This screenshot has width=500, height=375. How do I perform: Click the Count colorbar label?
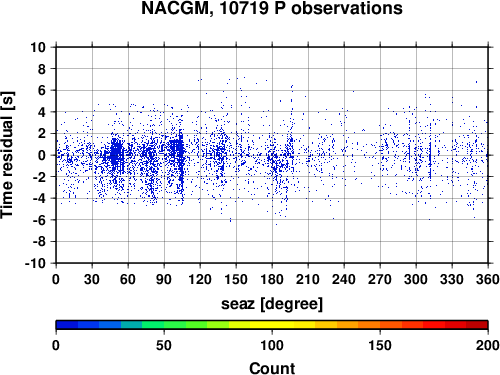tap(272, 368)
